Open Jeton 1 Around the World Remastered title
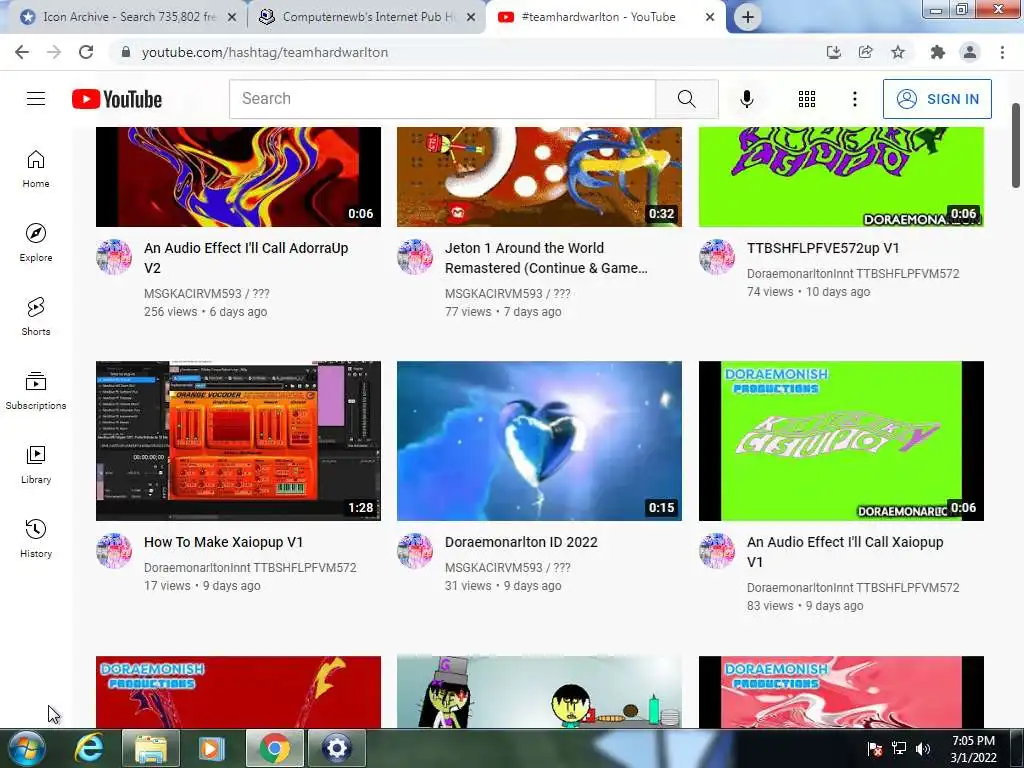This screenshot has width=1024, height=768. click(546, 258)
